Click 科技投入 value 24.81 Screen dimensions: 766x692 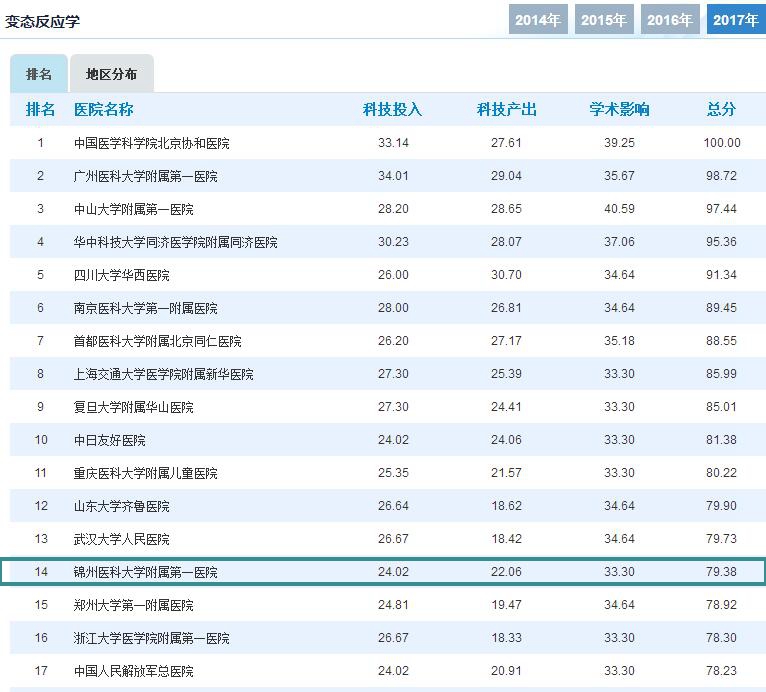(x=393, y=605)
